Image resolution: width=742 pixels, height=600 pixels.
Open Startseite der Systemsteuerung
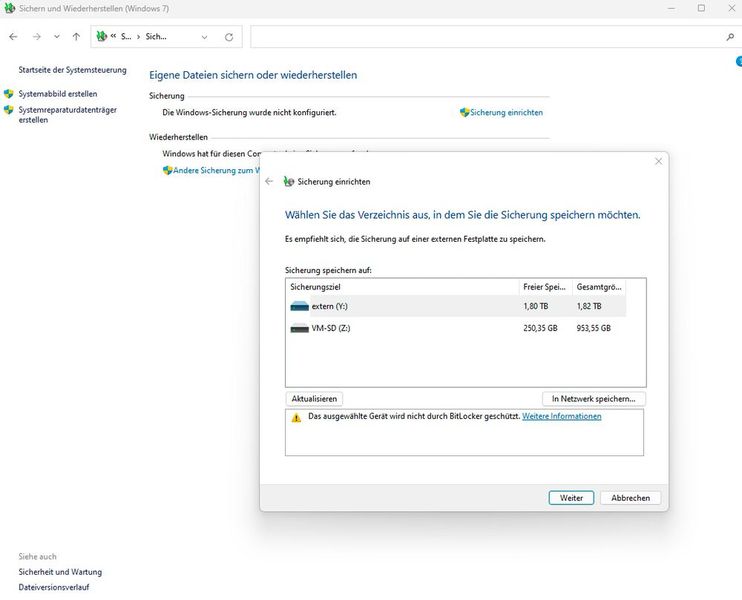[72, 70]
